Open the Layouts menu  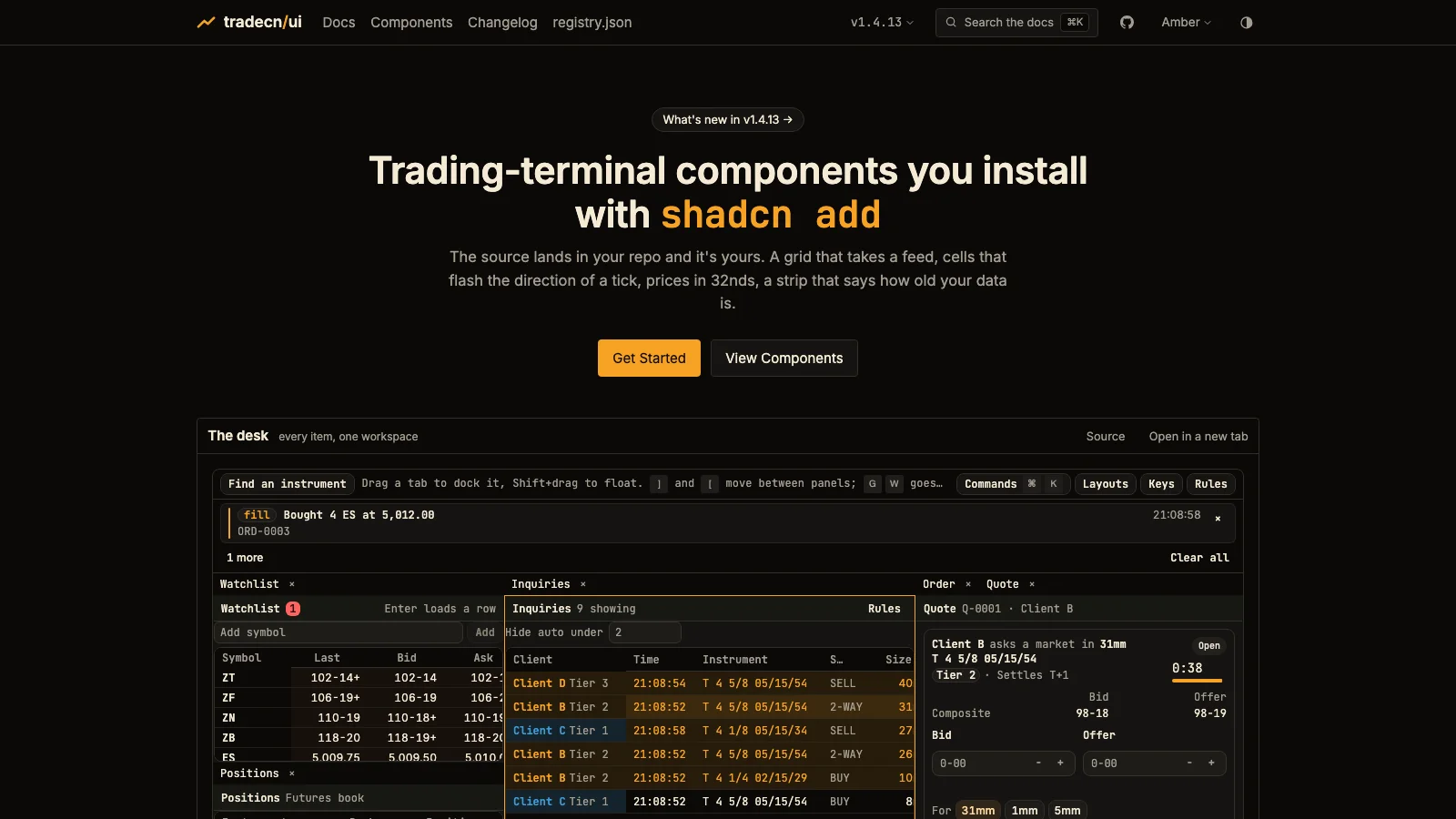pyautogui.click(x=1105, y=483)
